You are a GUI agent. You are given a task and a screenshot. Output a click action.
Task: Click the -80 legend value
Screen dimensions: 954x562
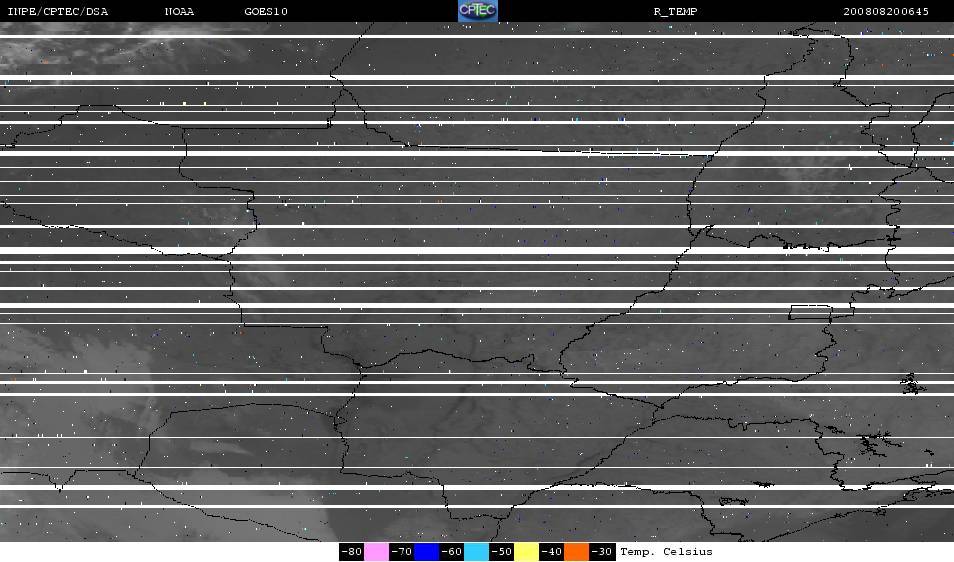pyautogui.click(x=352, y=552)
